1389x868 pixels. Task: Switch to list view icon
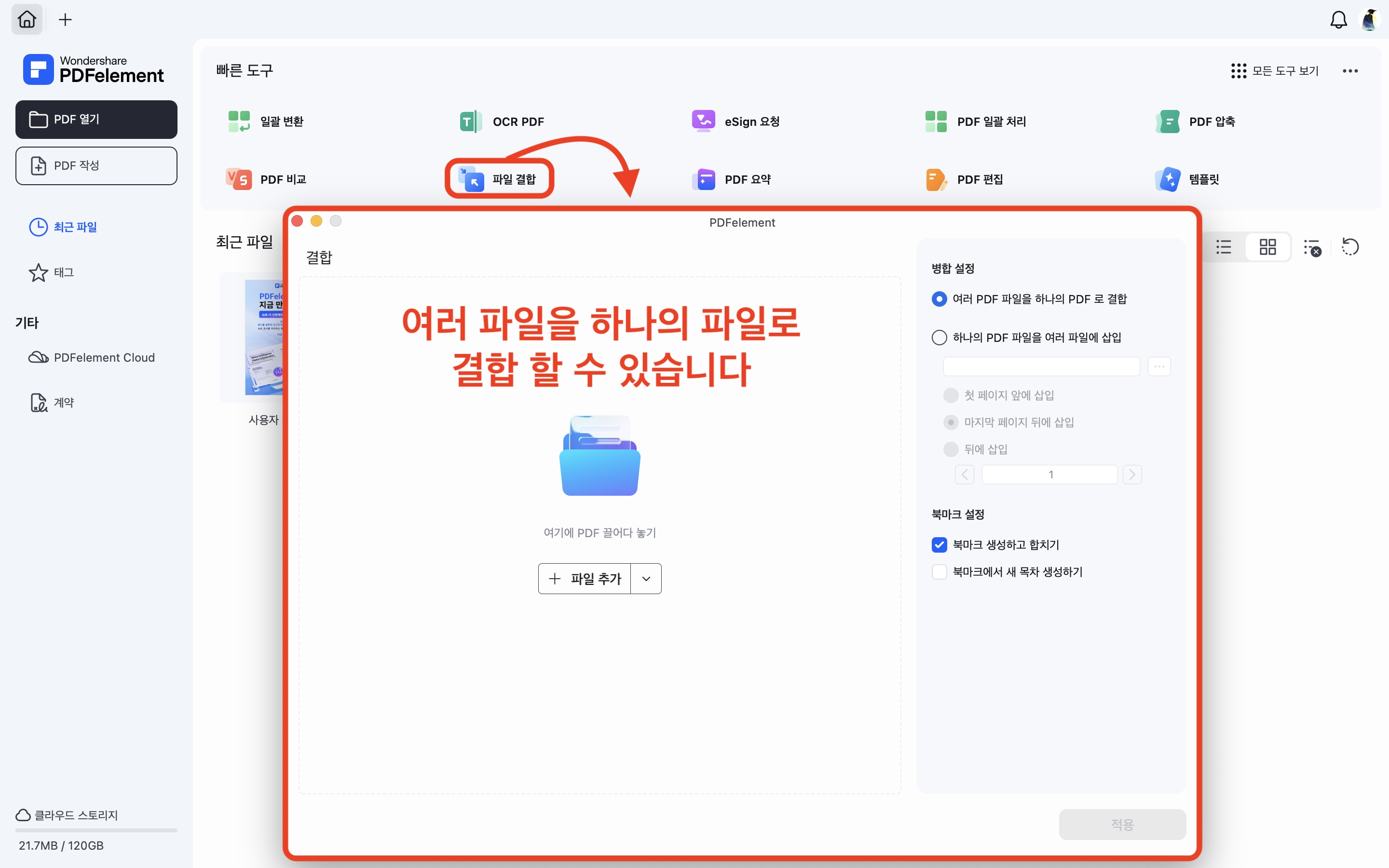pos(1223,247)
